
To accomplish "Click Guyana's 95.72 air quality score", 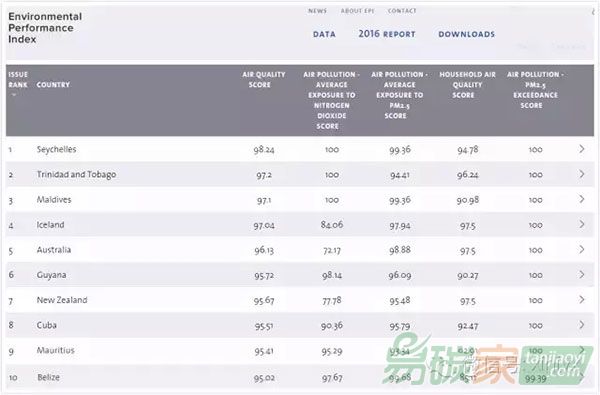I will pyautogui.click(x=264, y=276).
